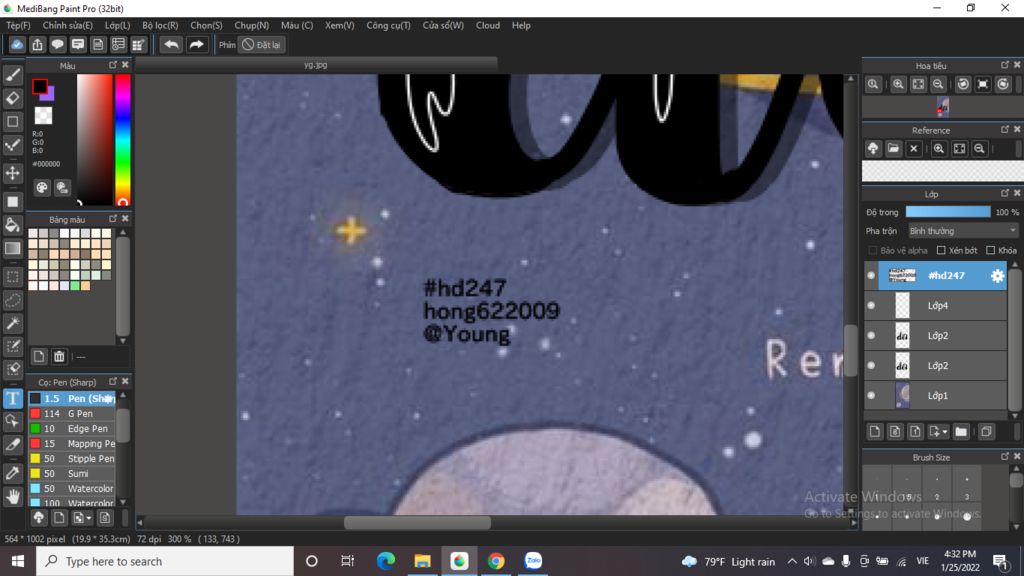Open Microsoft Edge from taskbar
The image size is (1024, 576).
coord(385,561)
